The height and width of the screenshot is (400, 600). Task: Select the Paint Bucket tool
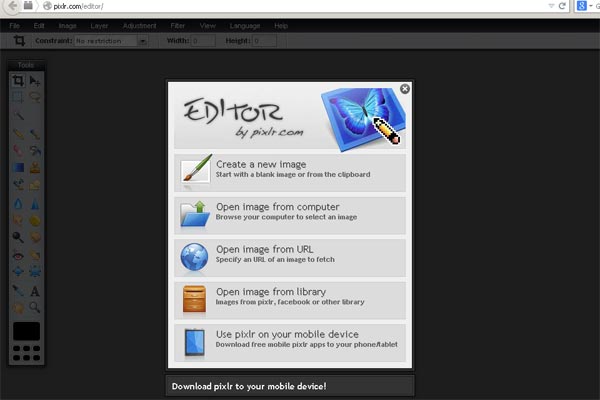(35, 150)
